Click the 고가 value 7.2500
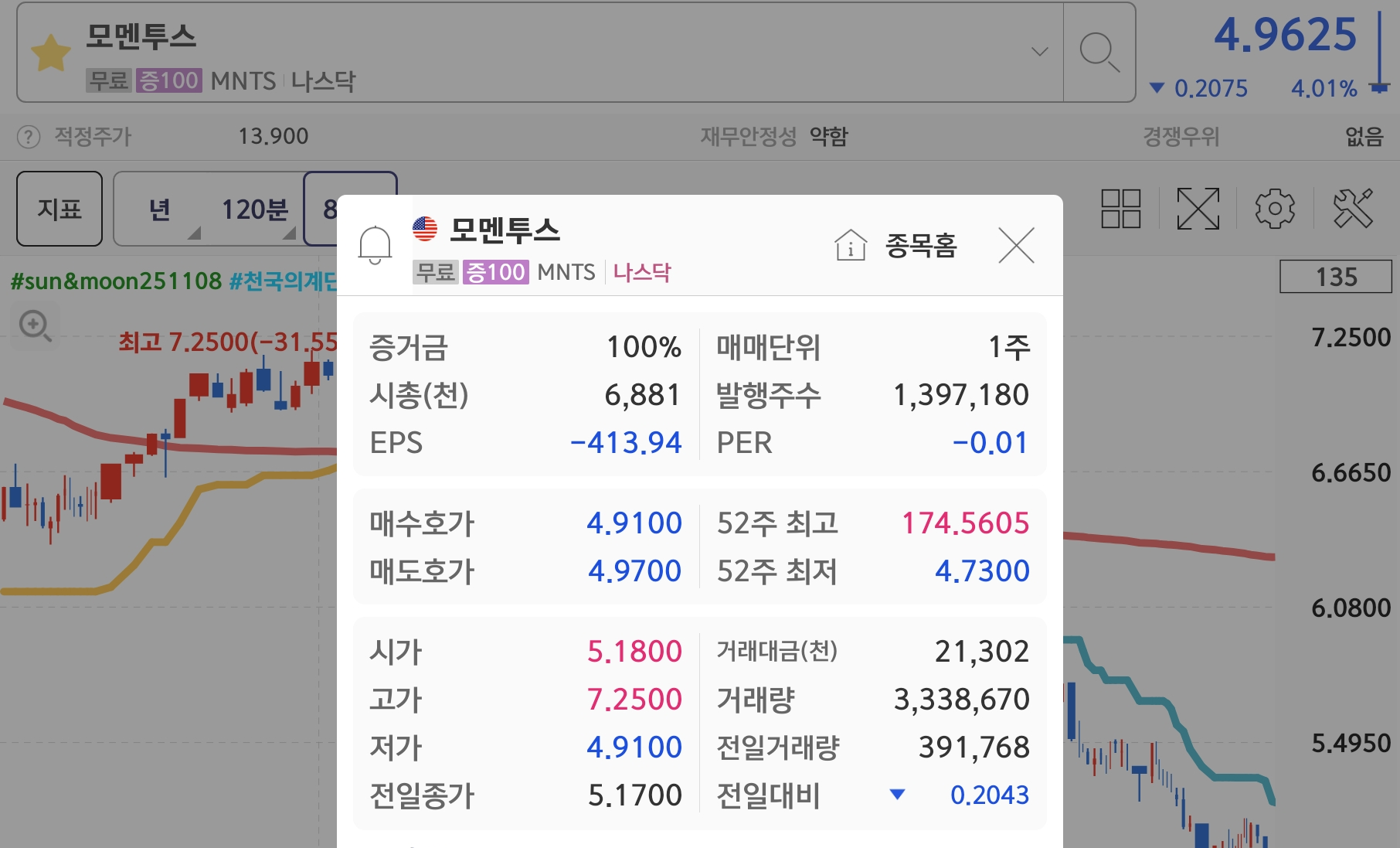 [634, 700]
